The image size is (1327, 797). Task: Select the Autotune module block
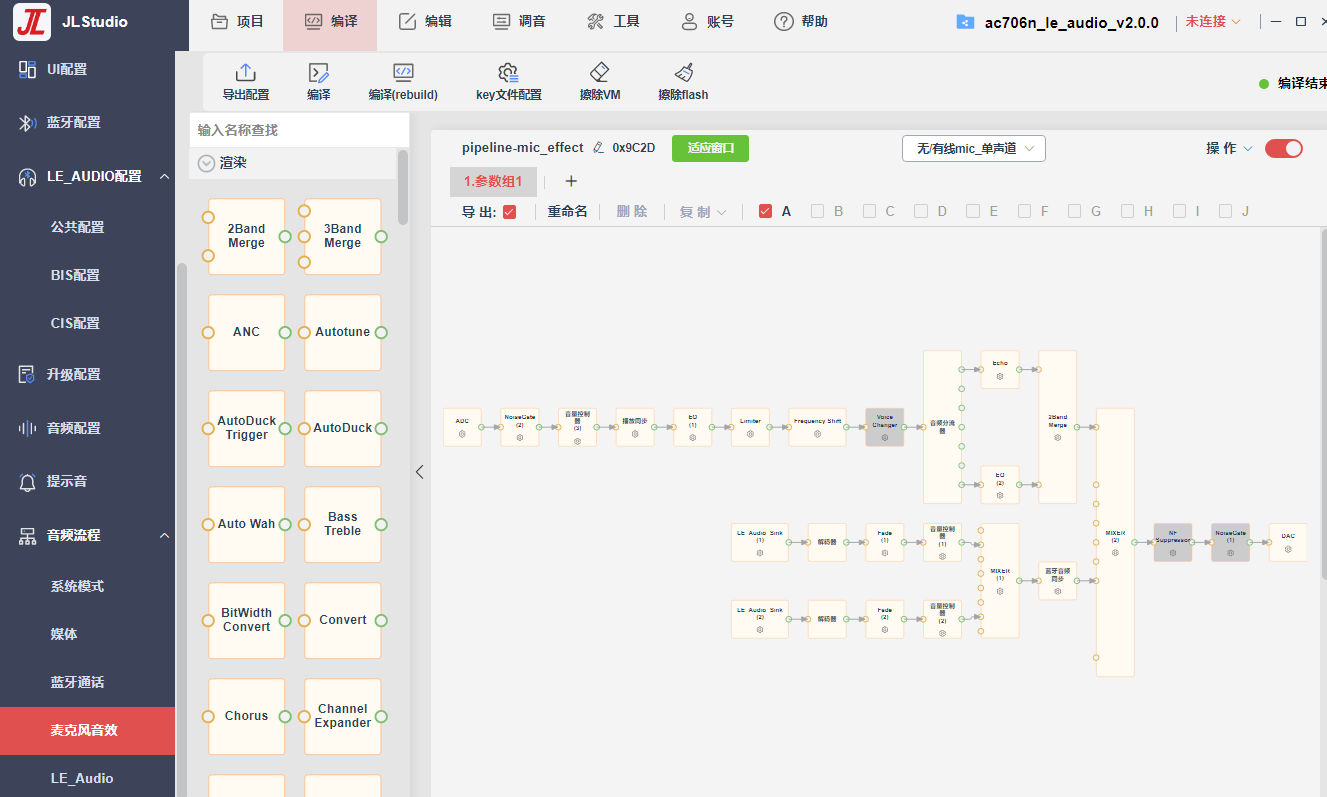[342, 332]
